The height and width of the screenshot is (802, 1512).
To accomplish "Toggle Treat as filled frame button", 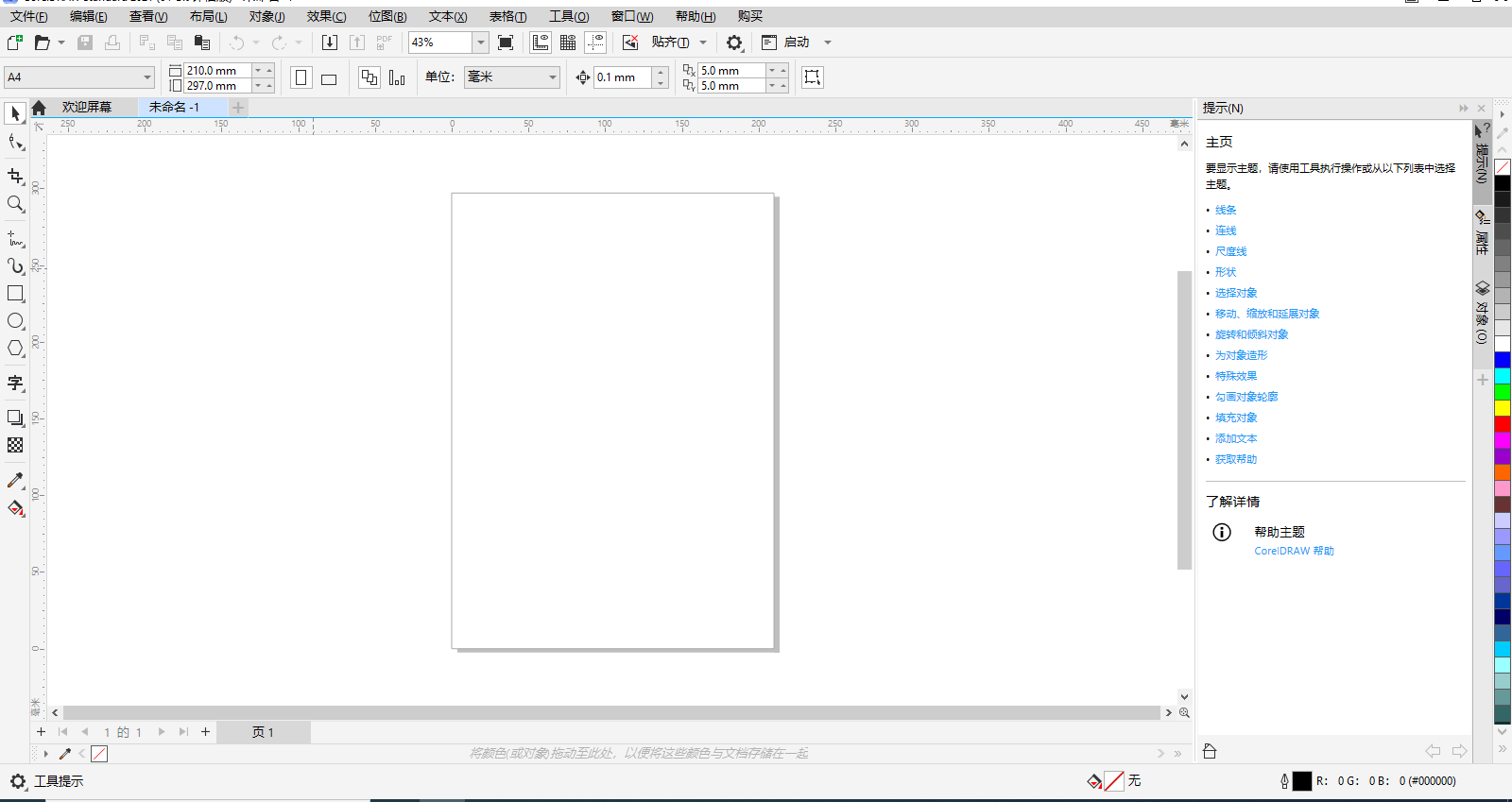I will (813, 77).
